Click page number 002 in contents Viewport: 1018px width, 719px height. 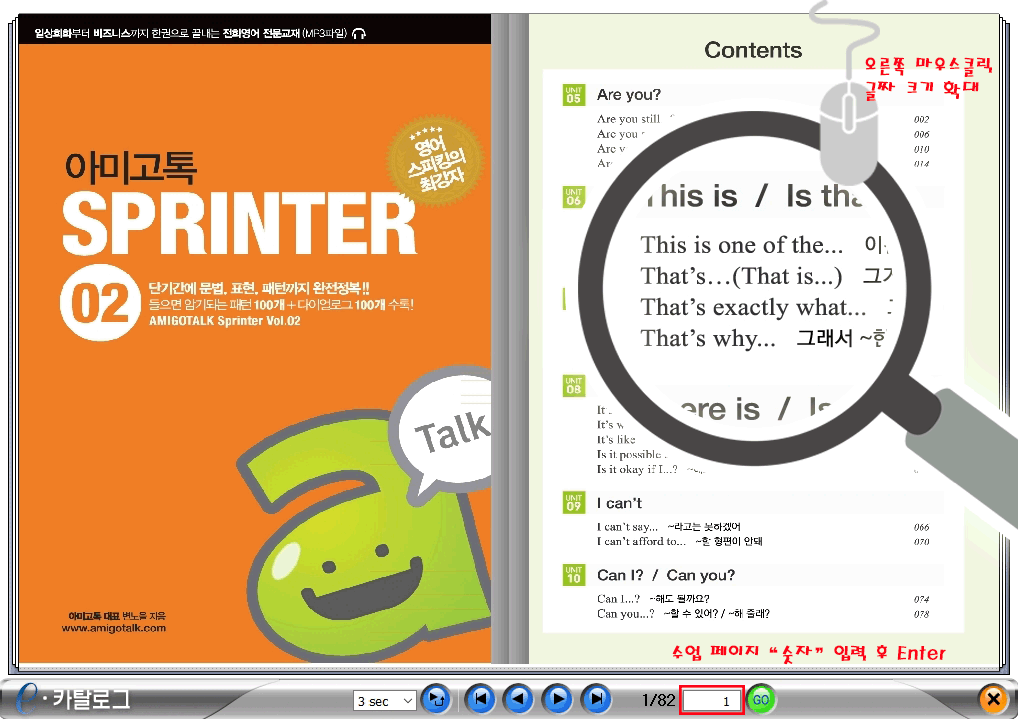click(x=921, y=120)
